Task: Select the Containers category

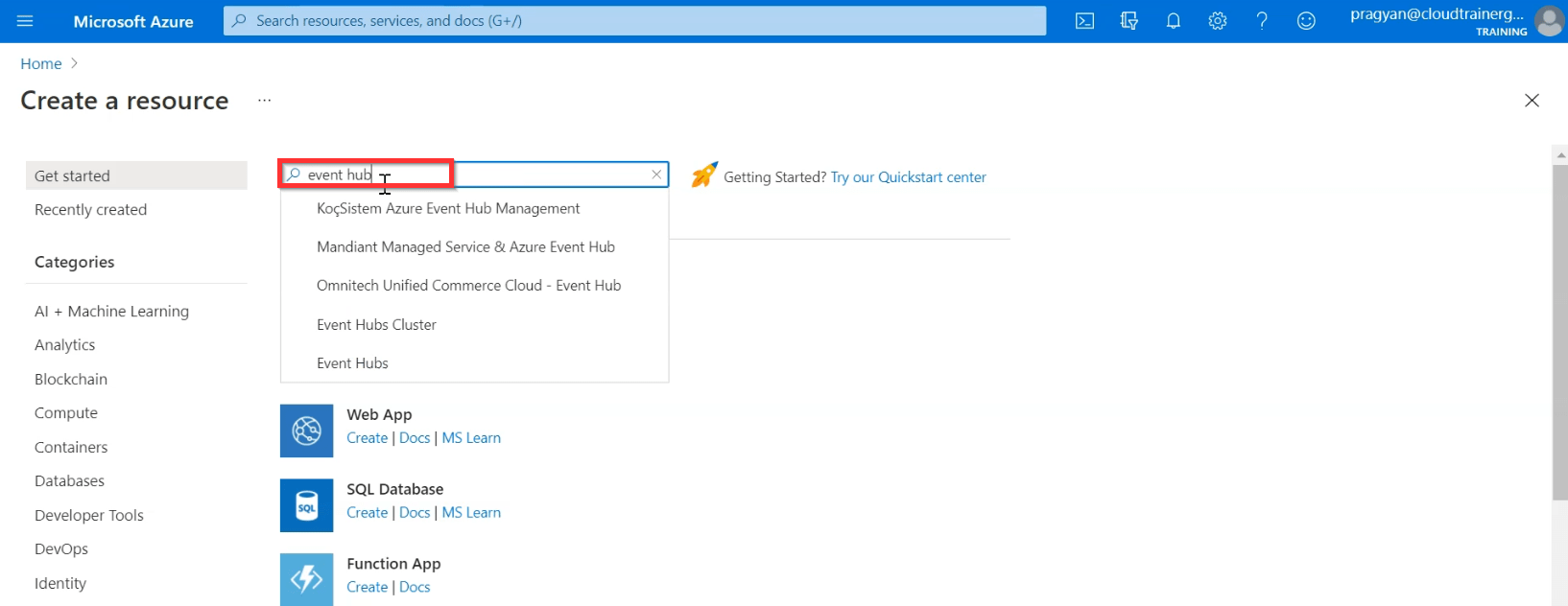Action: (x=71, y=447)
